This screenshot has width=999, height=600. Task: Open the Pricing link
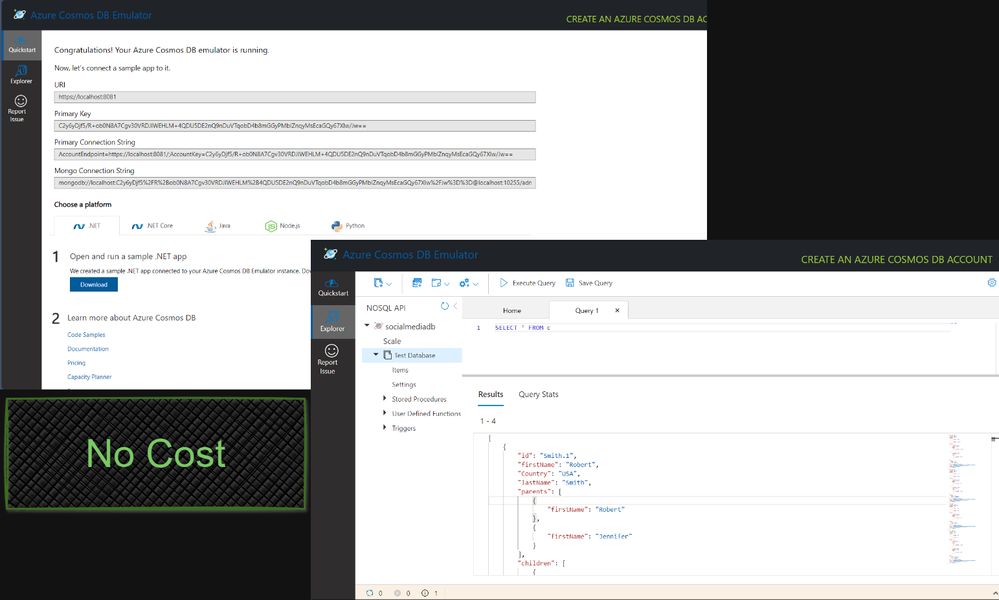pyautogui.click(x=76, y=363)
